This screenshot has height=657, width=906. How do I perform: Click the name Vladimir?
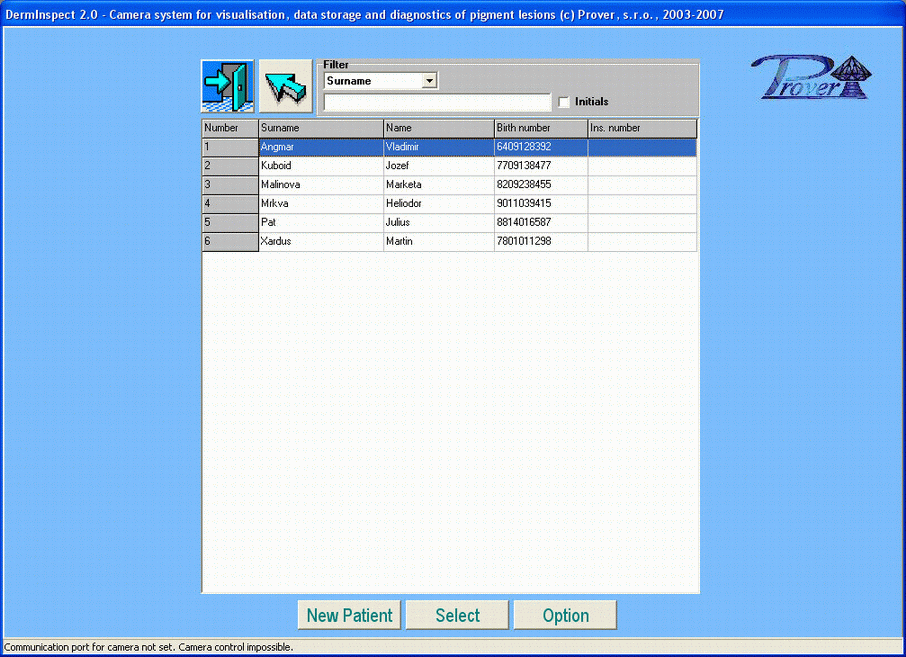click(x=402, y=147)
